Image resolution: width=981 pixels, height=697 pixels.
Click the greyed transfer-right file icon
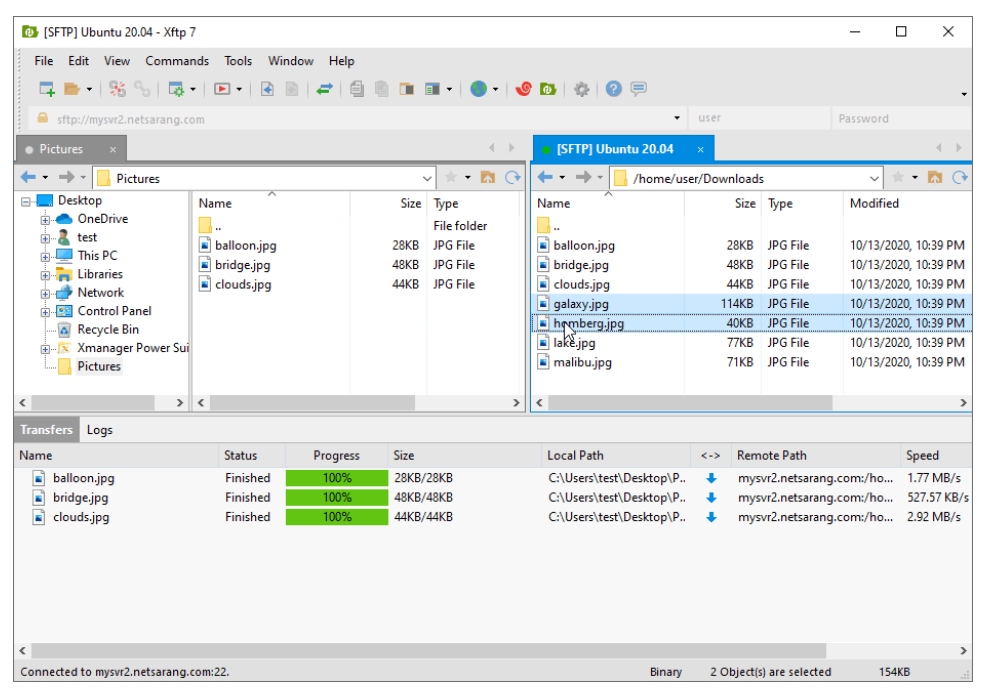(292, 89)
